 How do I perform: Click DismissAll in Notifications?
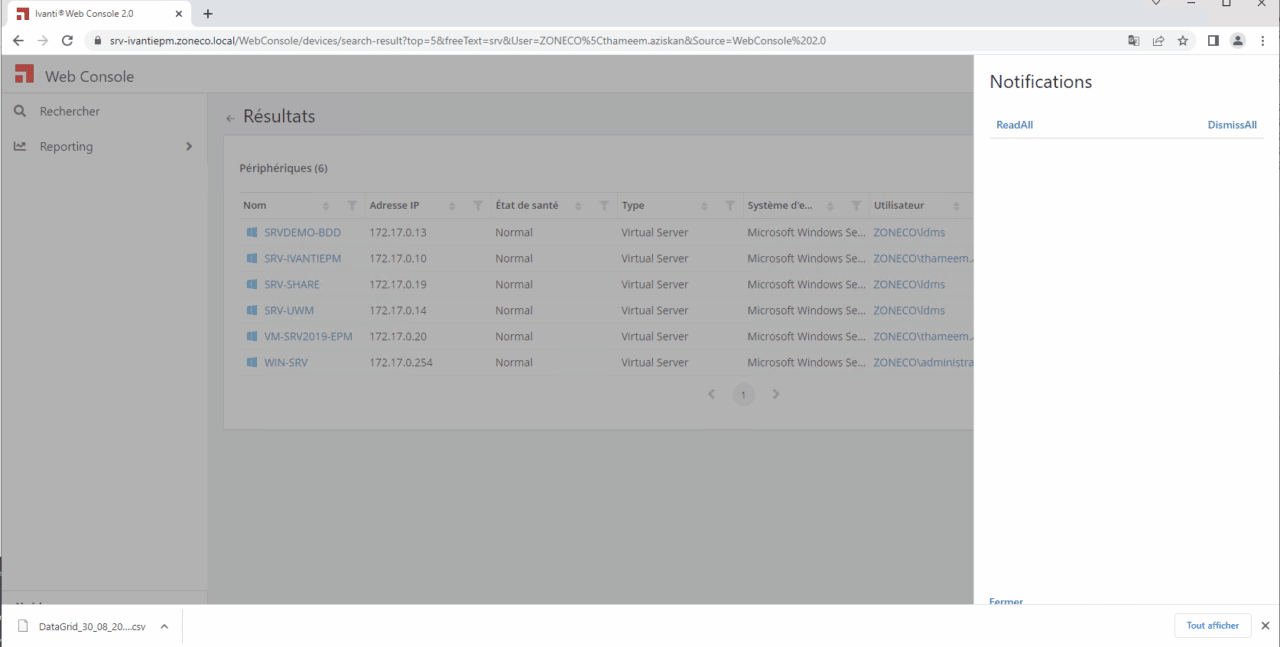[1232, 125]
